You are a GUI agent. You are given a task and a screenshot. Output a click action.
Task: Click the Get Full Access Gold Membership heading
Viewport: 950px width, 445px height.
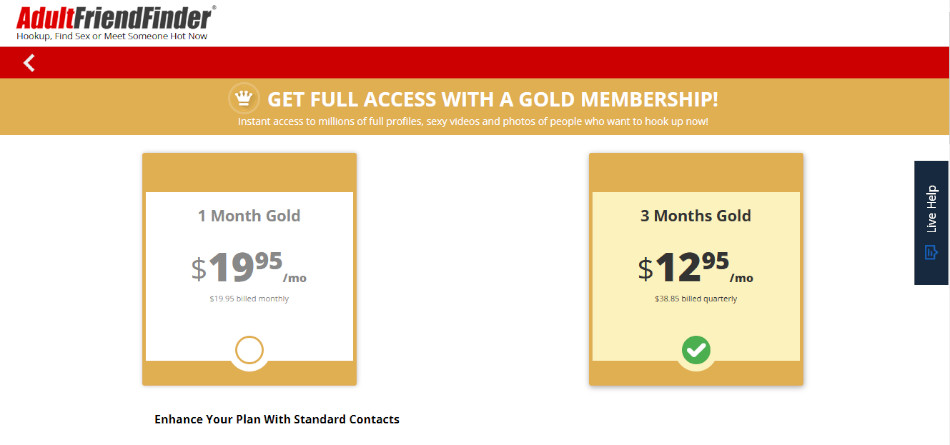point(493,99)
